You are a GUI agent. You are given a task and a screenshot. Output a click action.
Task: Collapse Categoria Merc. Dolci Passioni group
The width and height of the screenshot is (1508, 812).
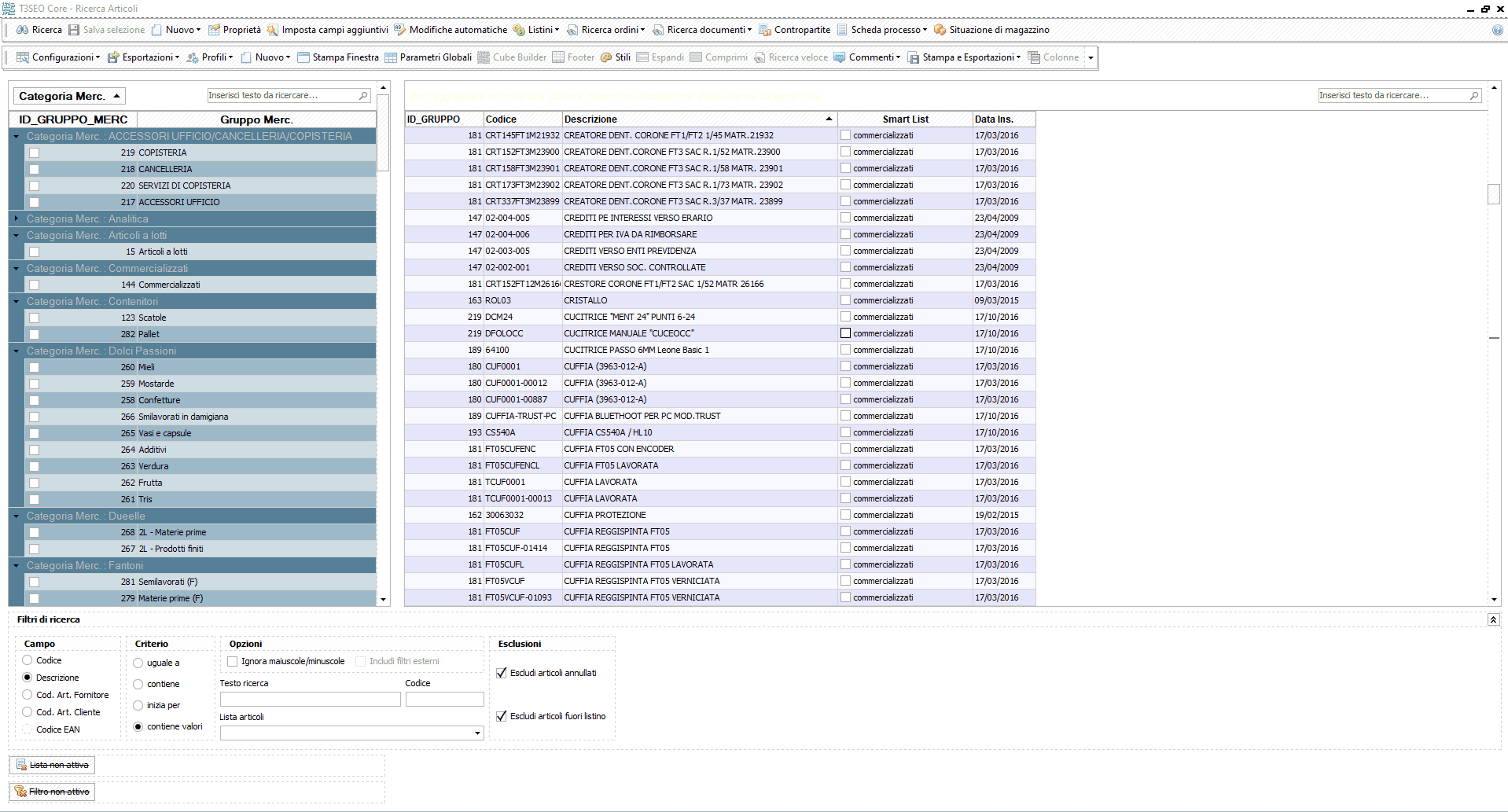click(x=17, y=351)
